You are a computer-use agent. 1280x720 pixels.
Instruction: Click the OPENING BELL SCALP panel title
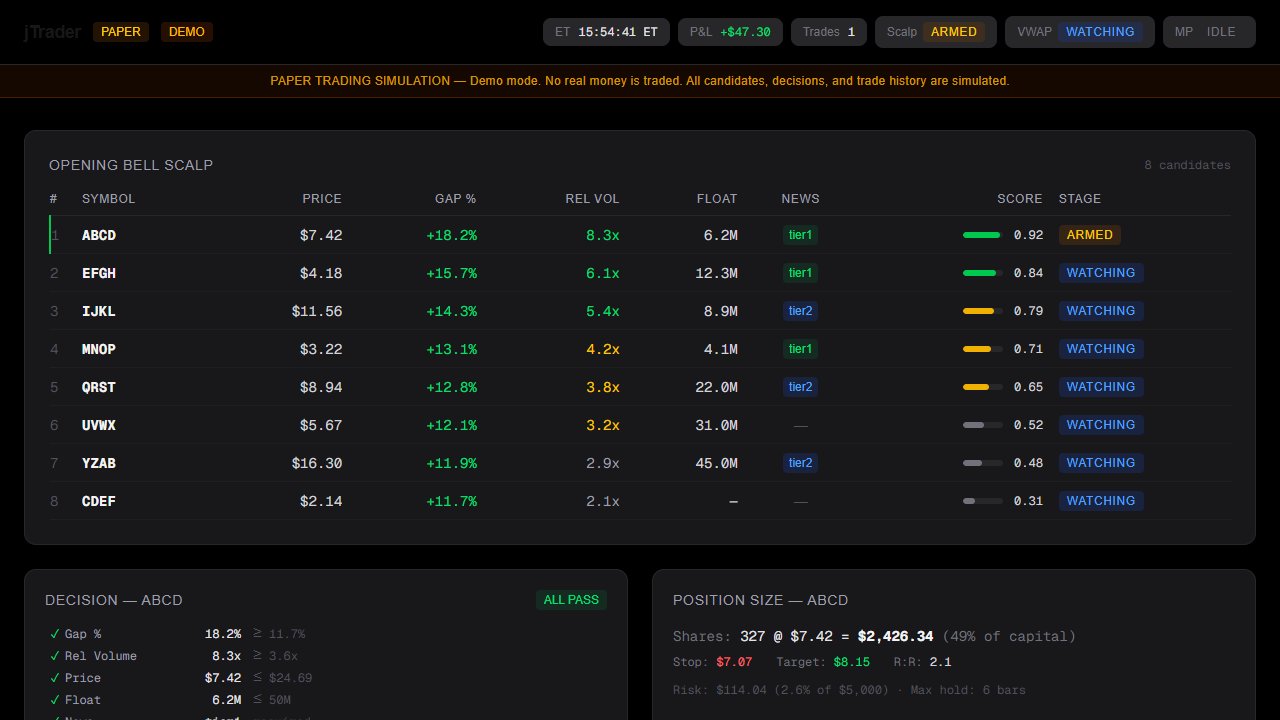click(x=131, y=165)
